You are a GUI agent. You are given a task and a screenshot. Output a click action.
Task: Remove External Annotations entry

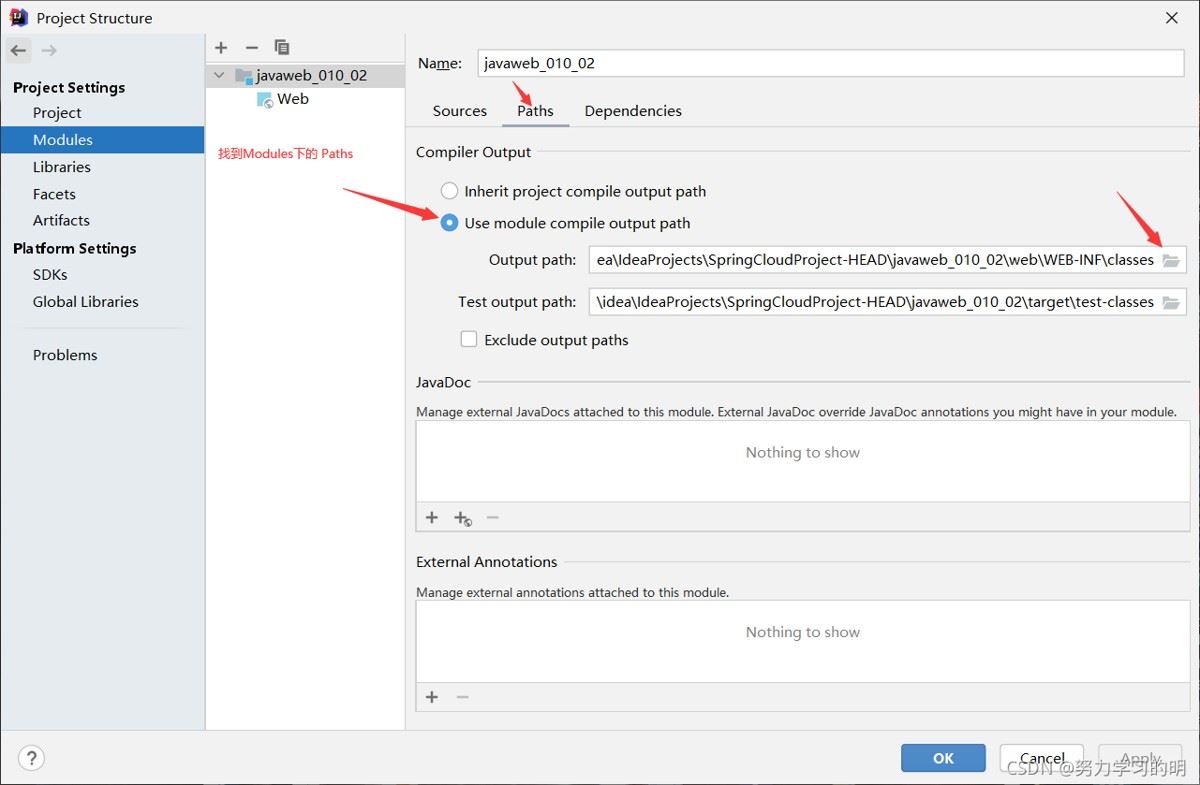462,697
